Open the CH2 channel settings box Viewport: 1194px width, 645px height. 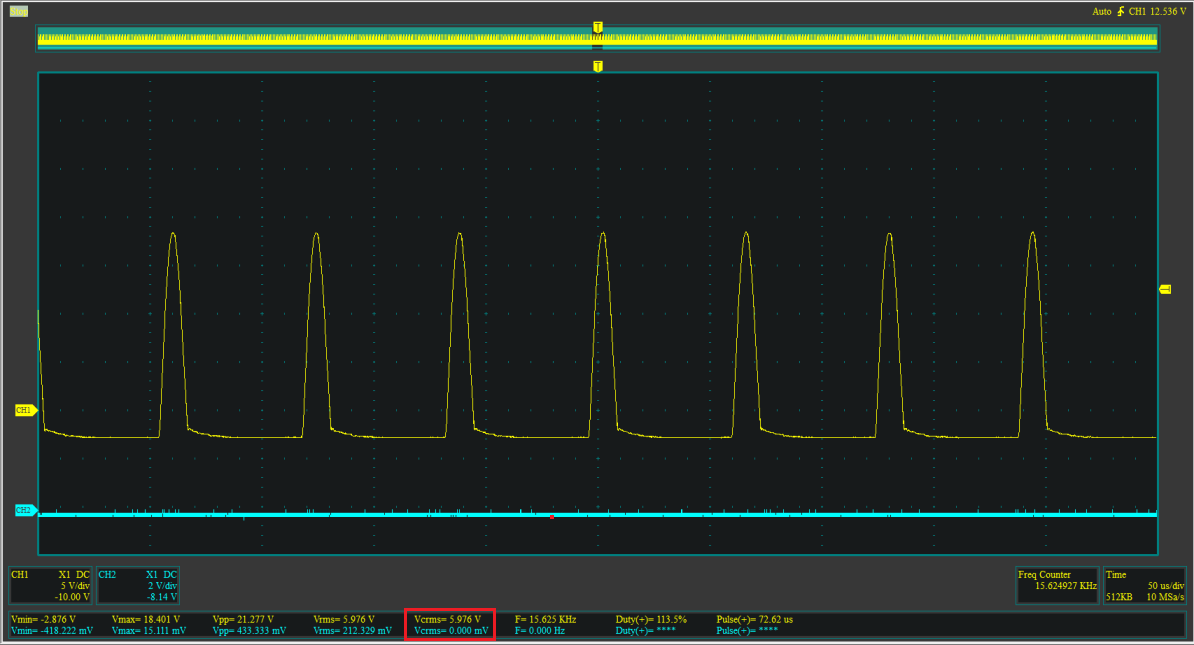[139, 586]
